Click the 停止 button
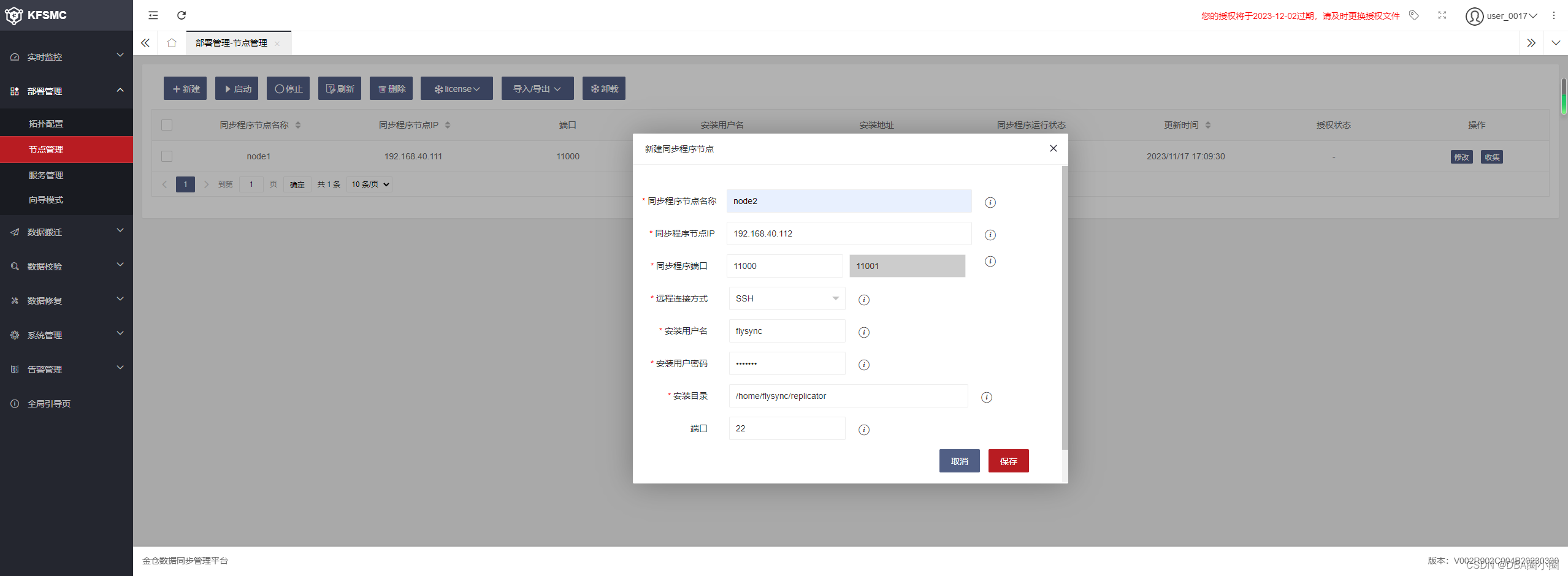This screenshot has height=576, width=1568. point(288,88)
